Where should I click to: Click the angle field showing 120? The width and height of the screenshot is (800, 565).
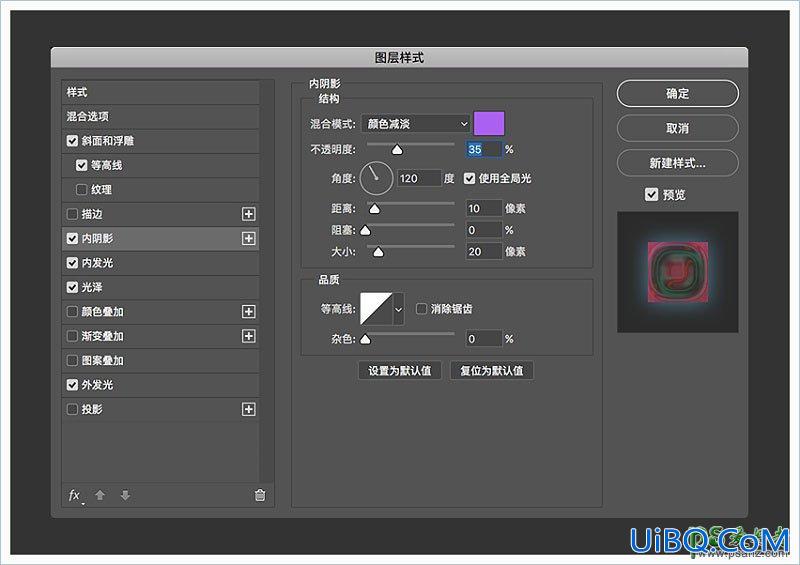pos(419,178)
